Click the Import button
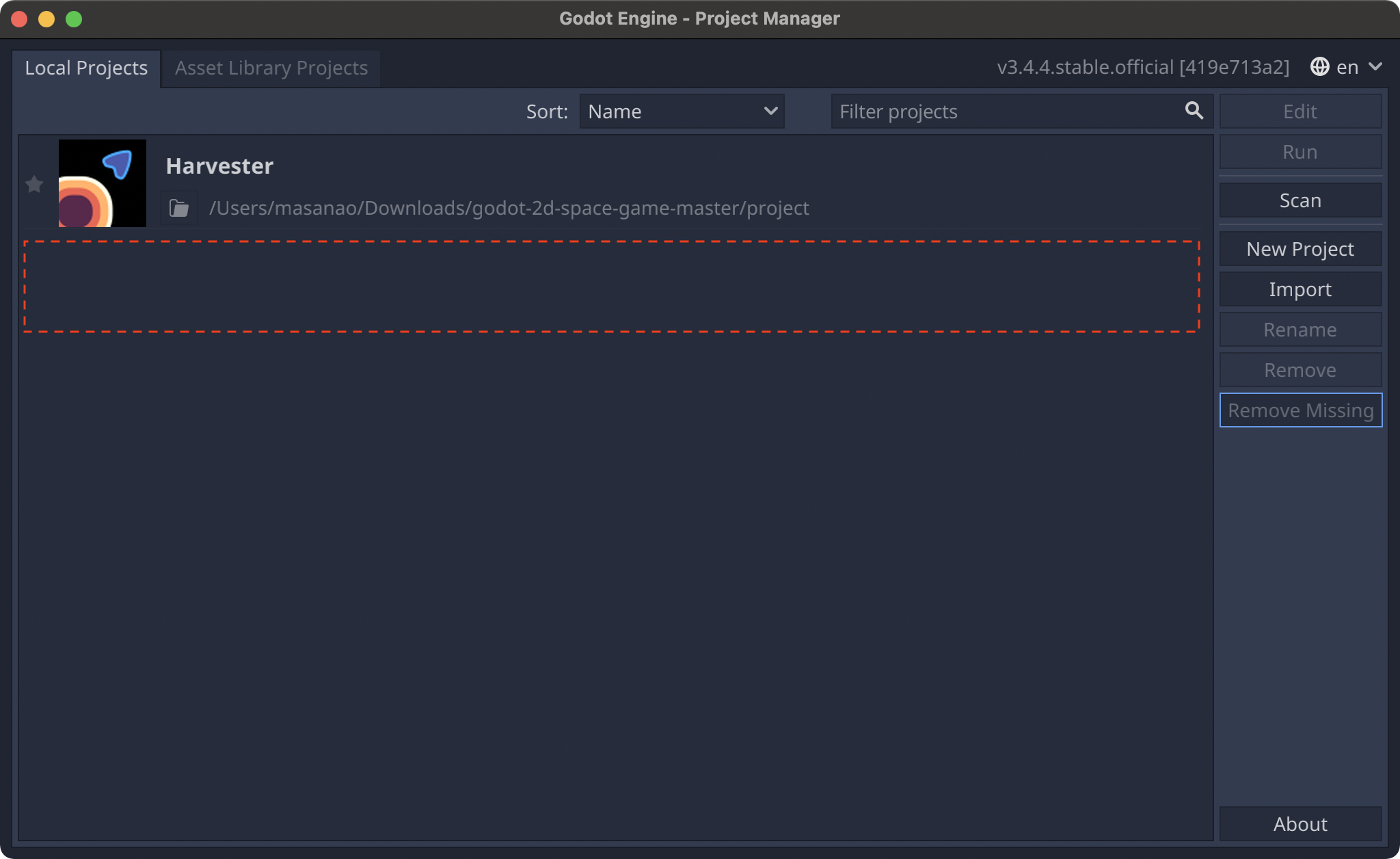 [x=1300, y=289]
